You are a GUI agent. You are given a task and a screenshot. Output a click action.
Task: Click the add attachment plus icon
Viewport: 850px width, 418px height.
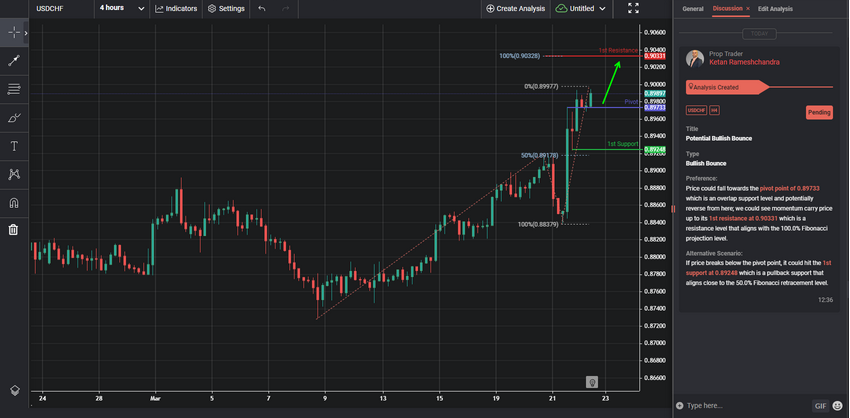pyautogui.click(x=680, y=406)
